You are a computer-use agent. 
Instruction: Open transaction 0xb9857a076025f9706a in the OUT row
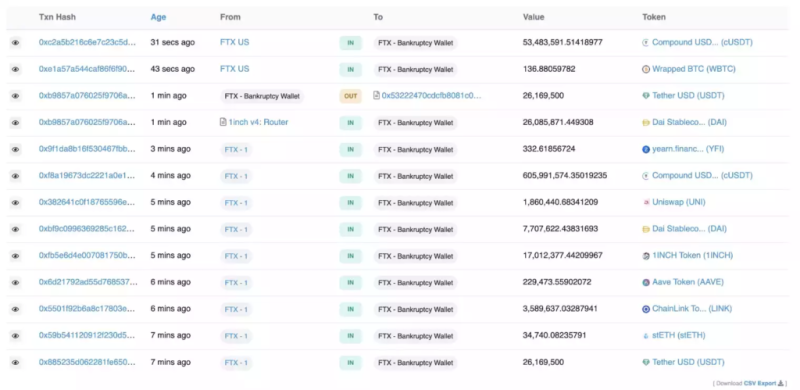click(x=87, y=95)
